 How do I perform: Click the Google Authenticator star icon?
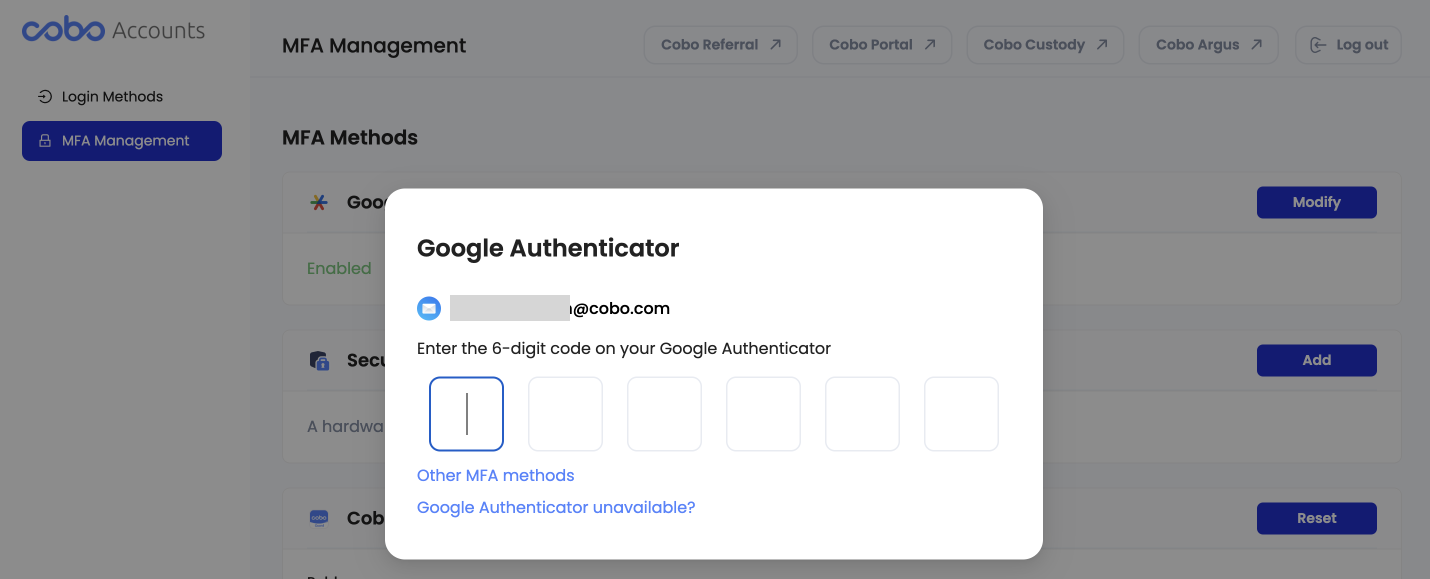(319, 201)
